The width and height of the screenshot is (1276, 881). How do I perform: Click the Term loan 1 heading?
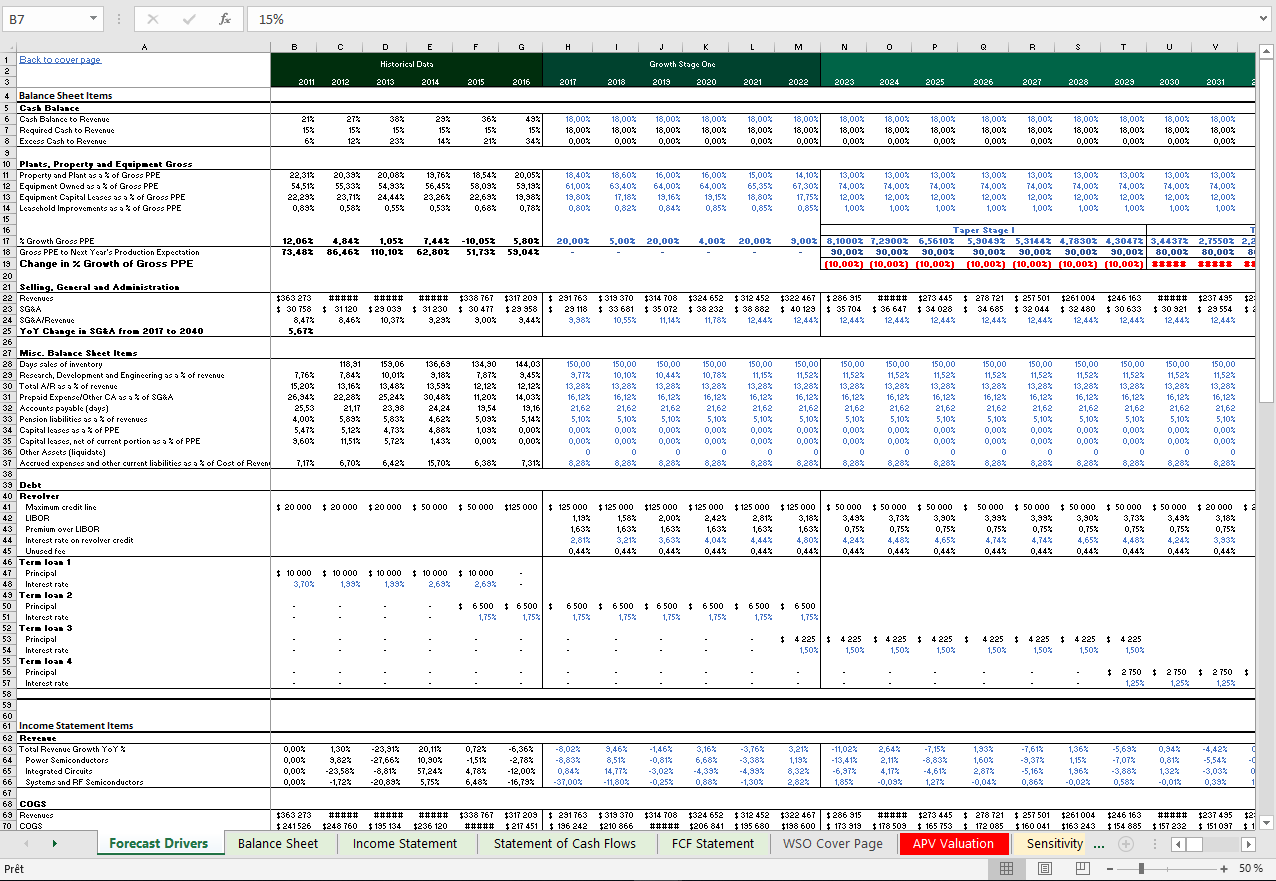[45, 562]
